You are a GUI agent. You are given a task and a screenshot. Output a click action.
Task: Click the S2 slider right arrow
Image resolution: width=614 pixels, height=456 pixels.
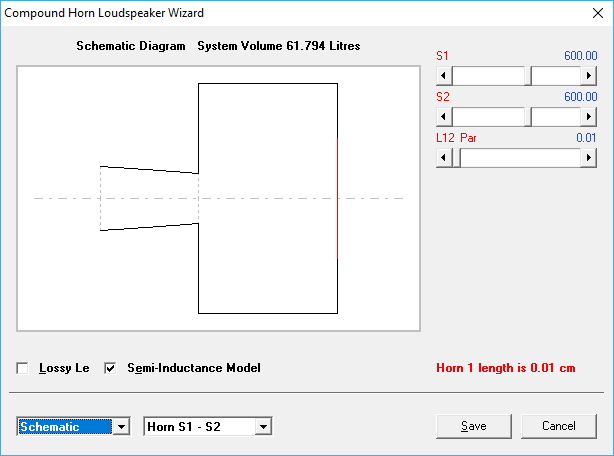click(589, 117)
